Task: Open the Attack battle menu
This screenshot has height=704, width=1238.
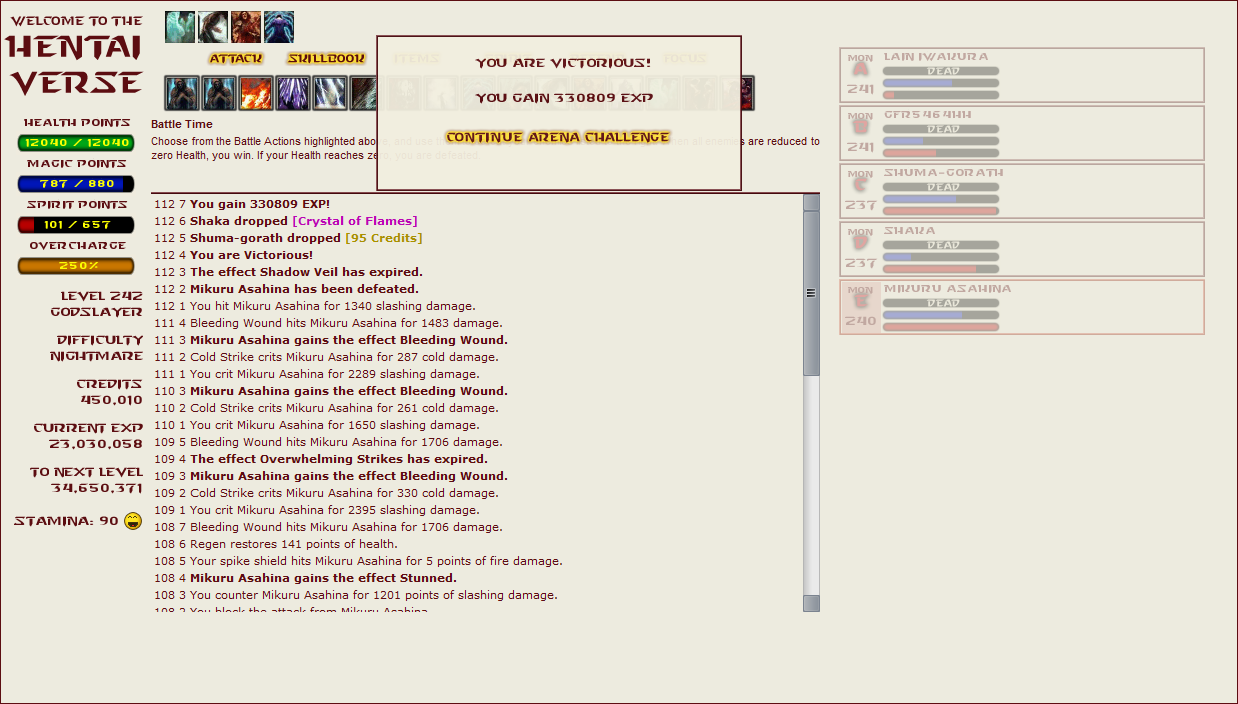Action: 236,59
